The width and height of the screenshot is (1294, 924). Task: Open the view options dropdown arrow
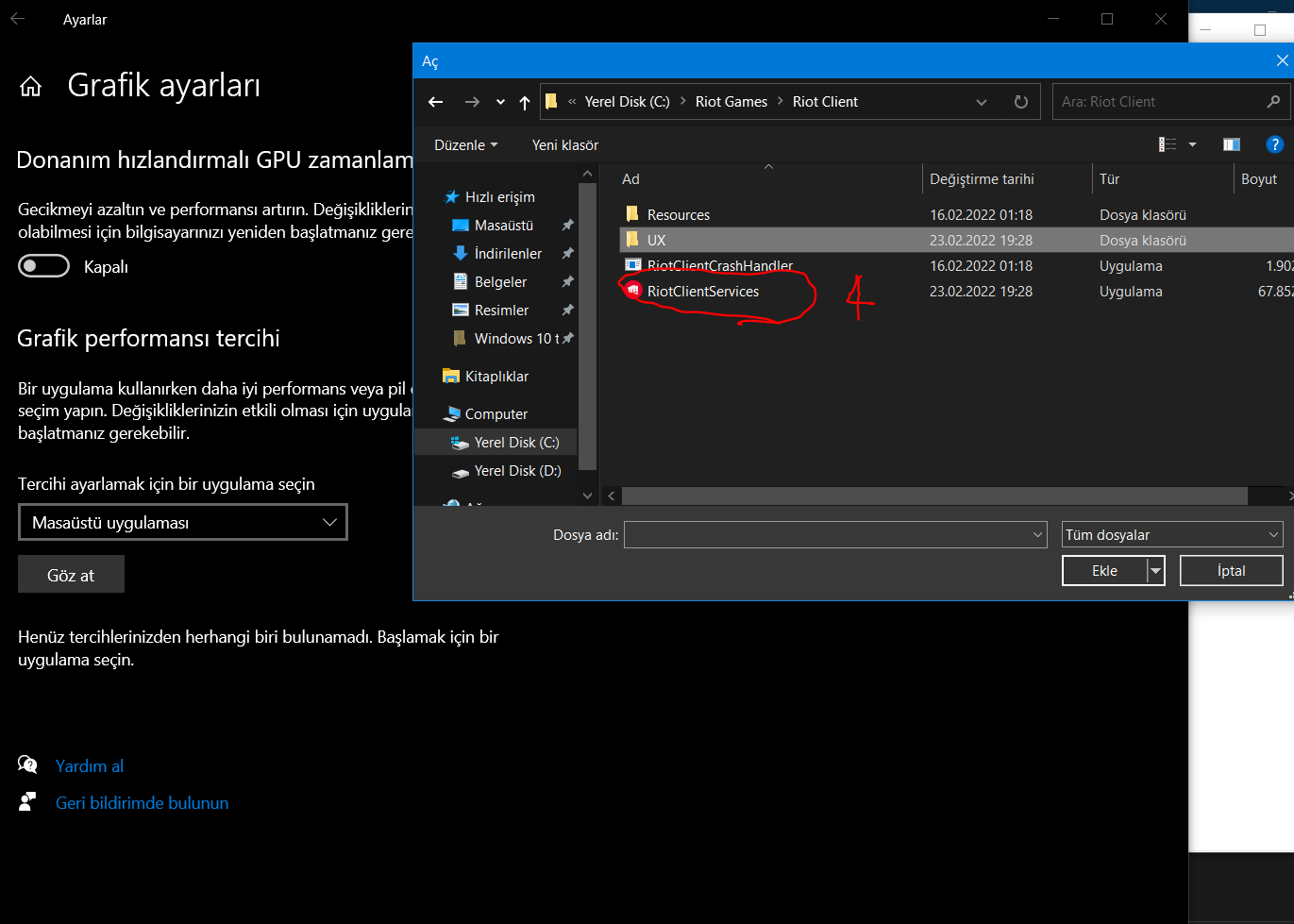click(x=1192, y=144)
